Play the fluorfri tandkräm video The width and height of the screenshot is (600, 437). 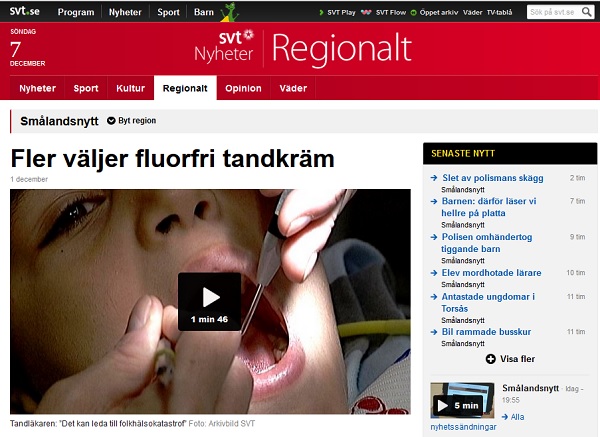[209, 301]
